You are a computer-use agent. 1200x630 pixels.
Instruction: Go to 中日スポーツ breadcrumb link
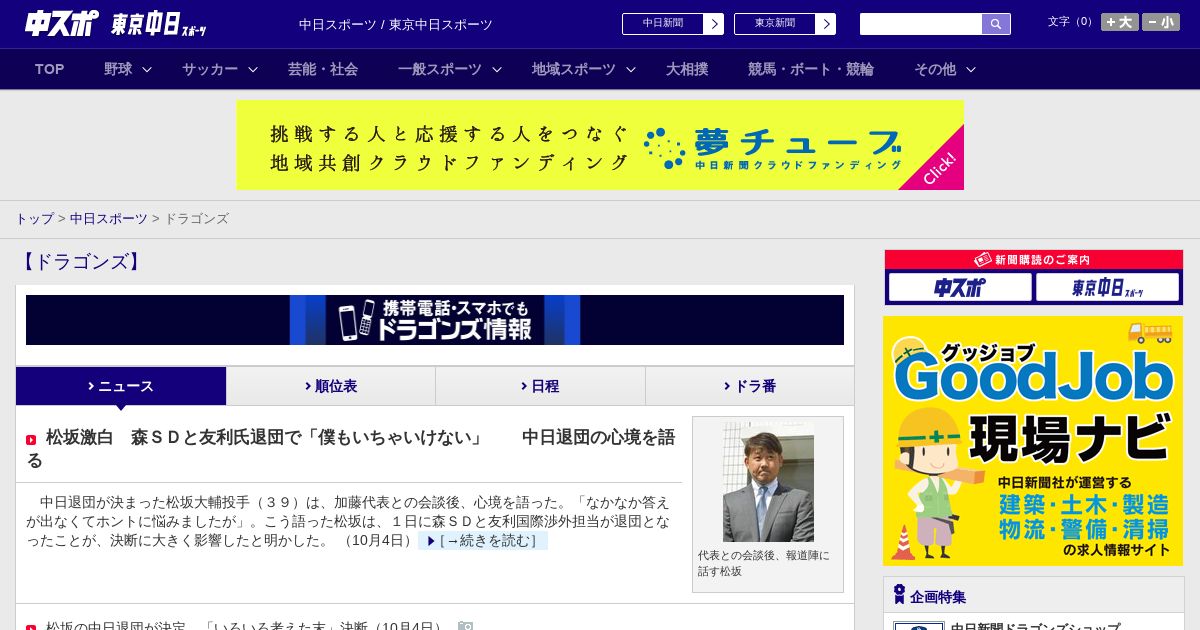tap(108, 218)
